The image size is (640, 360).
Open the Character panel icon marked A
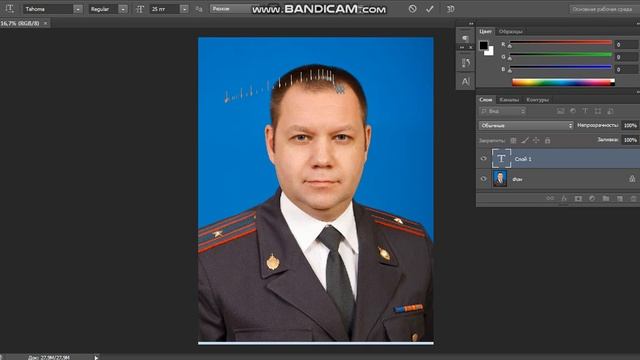tap(465, 82)
